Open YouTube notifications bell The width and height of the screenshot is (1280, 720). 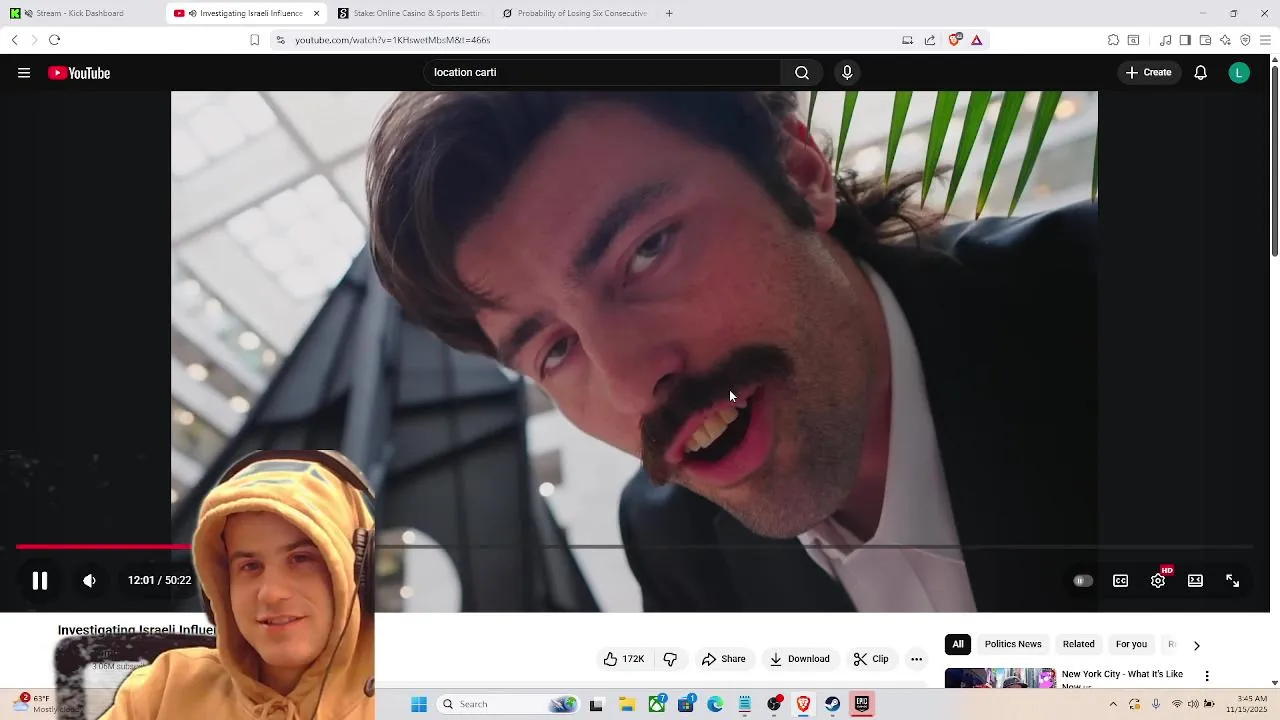pyautogui.click(x=1201, y=73)
